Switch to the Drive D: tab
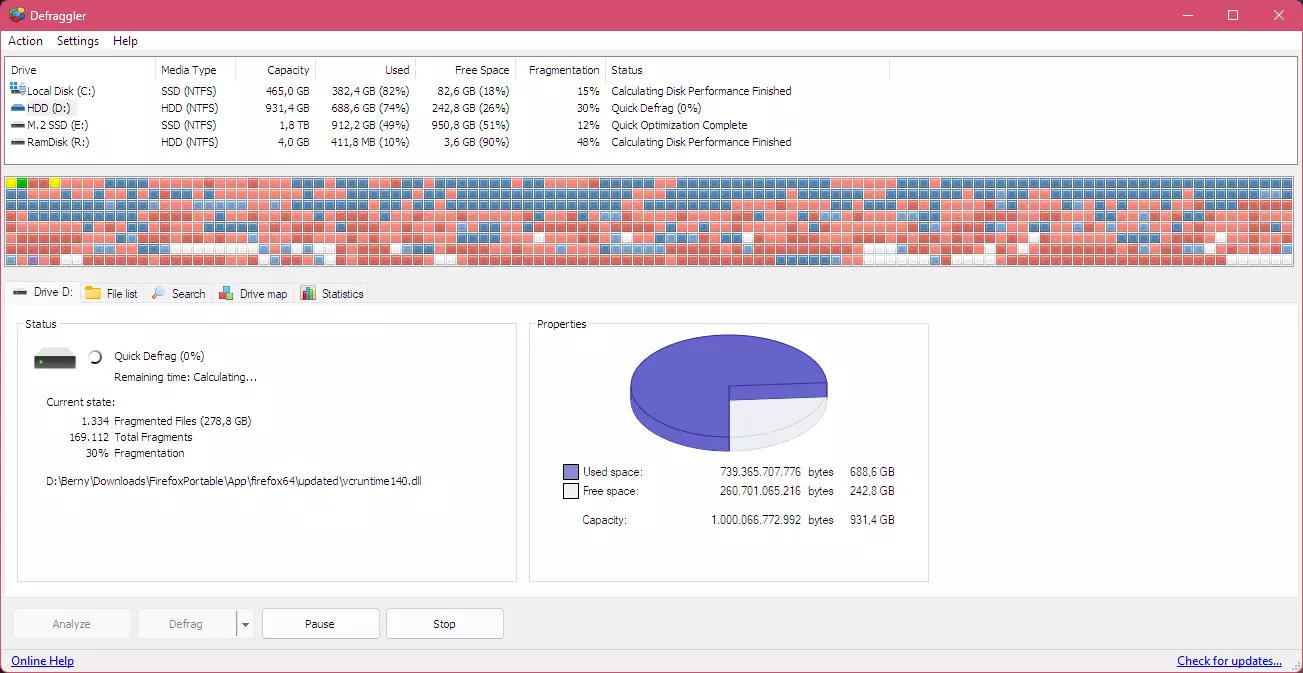The width and height of the screenshot is (1303, 673). tap(43, 292)
